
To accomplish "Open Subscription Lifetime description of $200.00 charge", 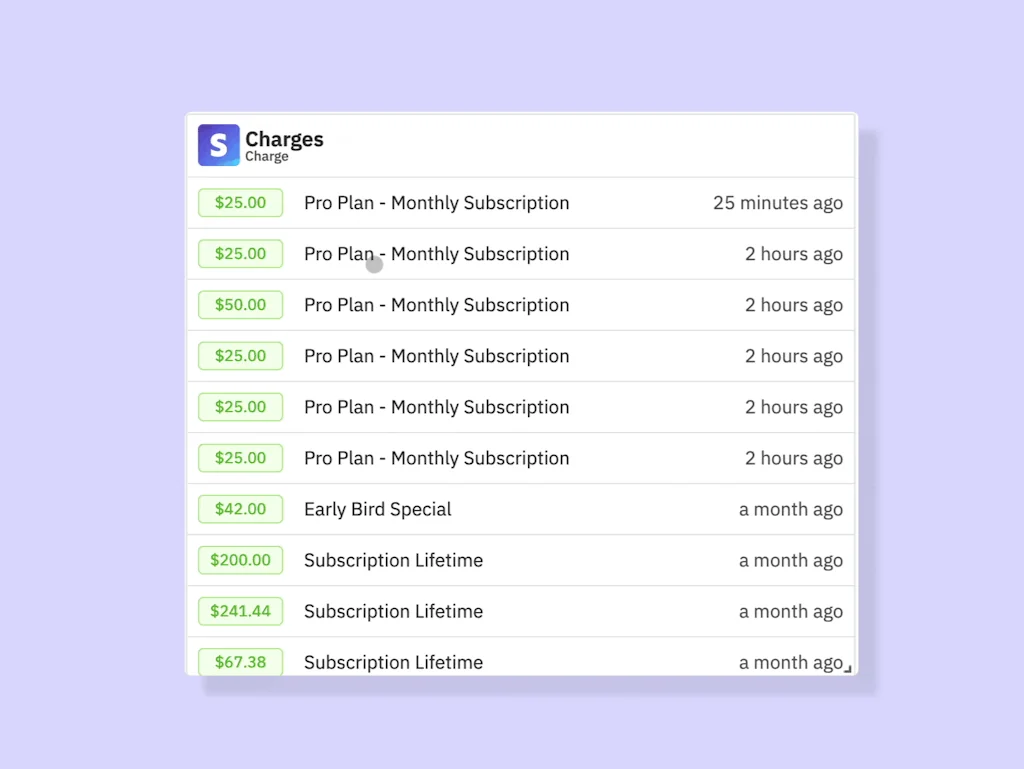I will tap(393, 560).
